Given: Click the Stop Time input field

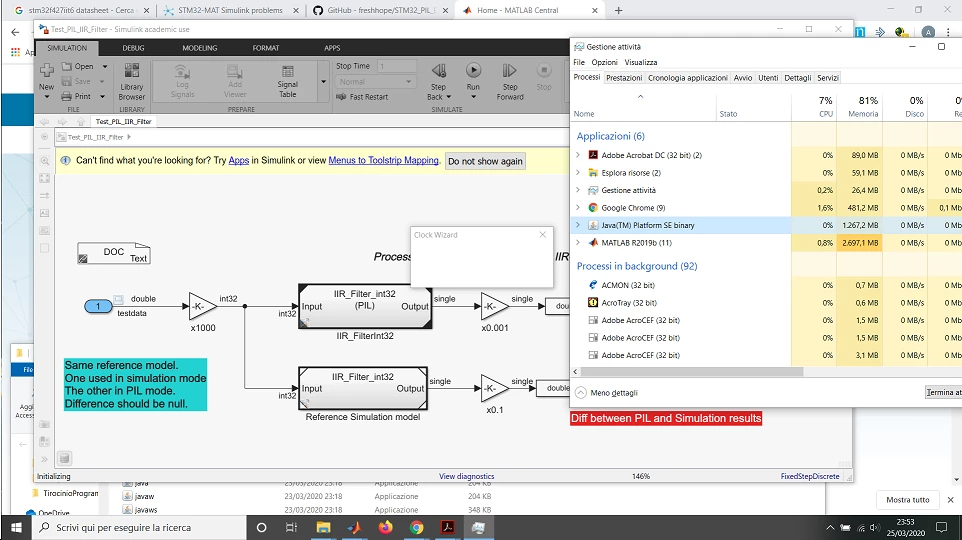Looking at the screenshot, I should (x=396, y=66).
